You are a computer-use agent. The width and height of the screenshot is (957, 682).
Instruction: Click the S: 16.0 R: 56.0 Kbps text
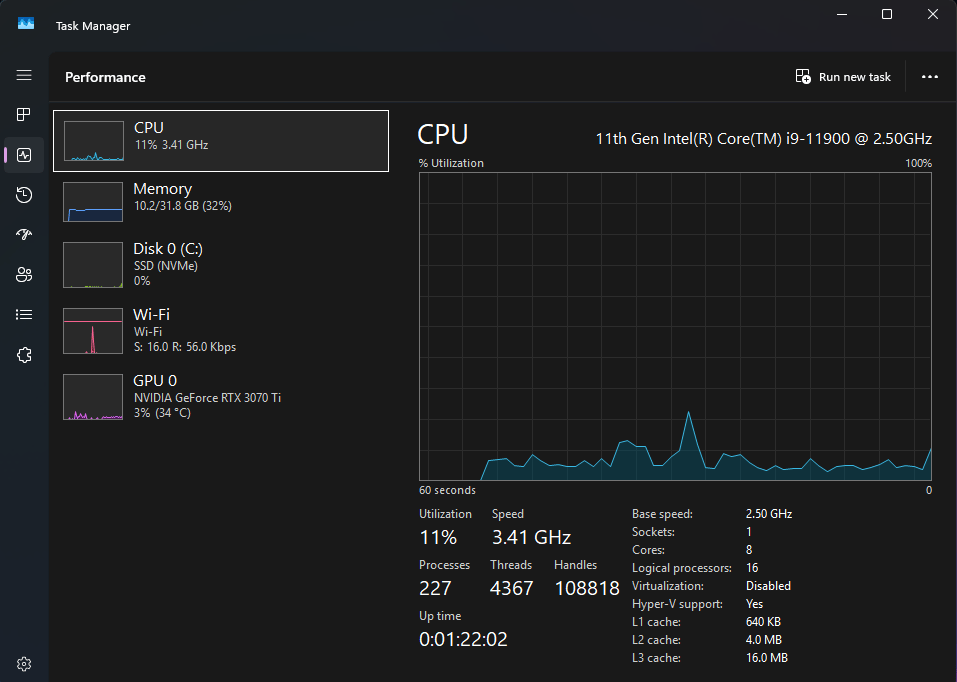click(185, 347)
